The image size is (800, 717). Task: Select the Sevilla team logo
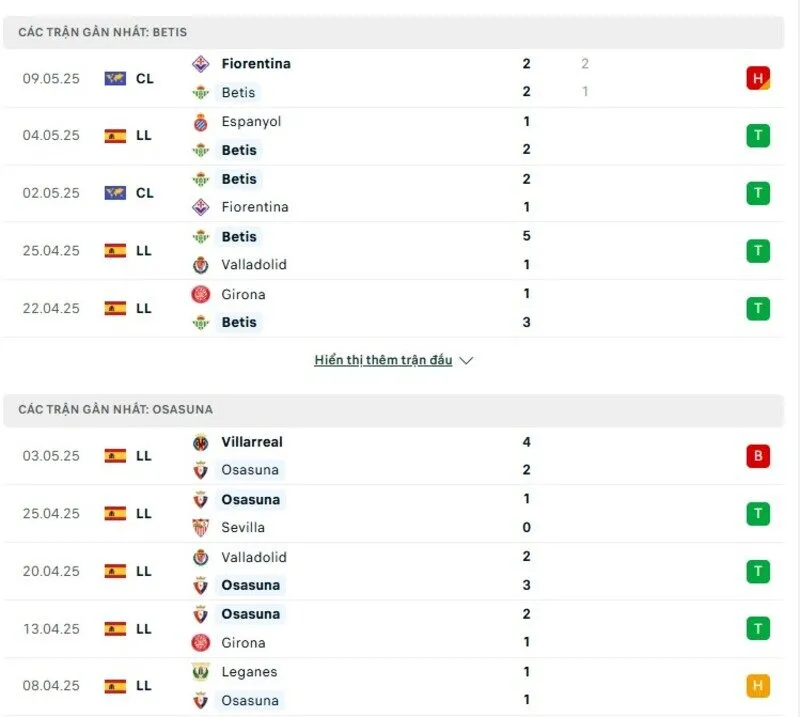(203, 527)
